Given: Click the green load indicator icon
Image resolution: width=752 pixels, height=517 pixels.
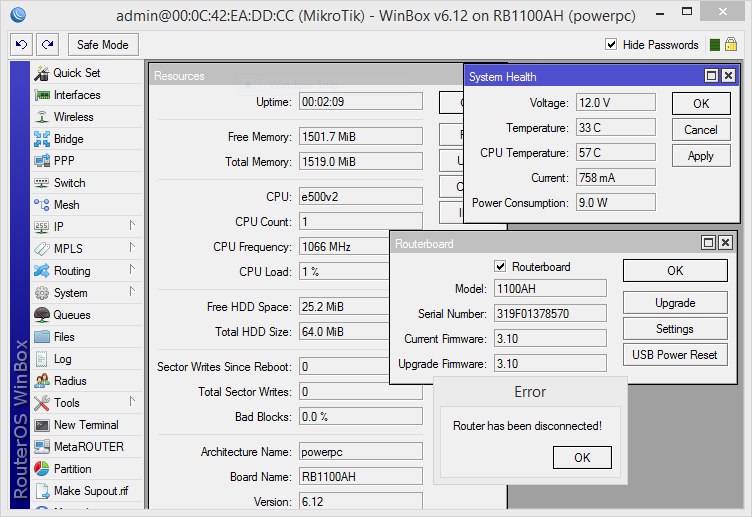Looking at the screenshot, I should tap(715, 45).
